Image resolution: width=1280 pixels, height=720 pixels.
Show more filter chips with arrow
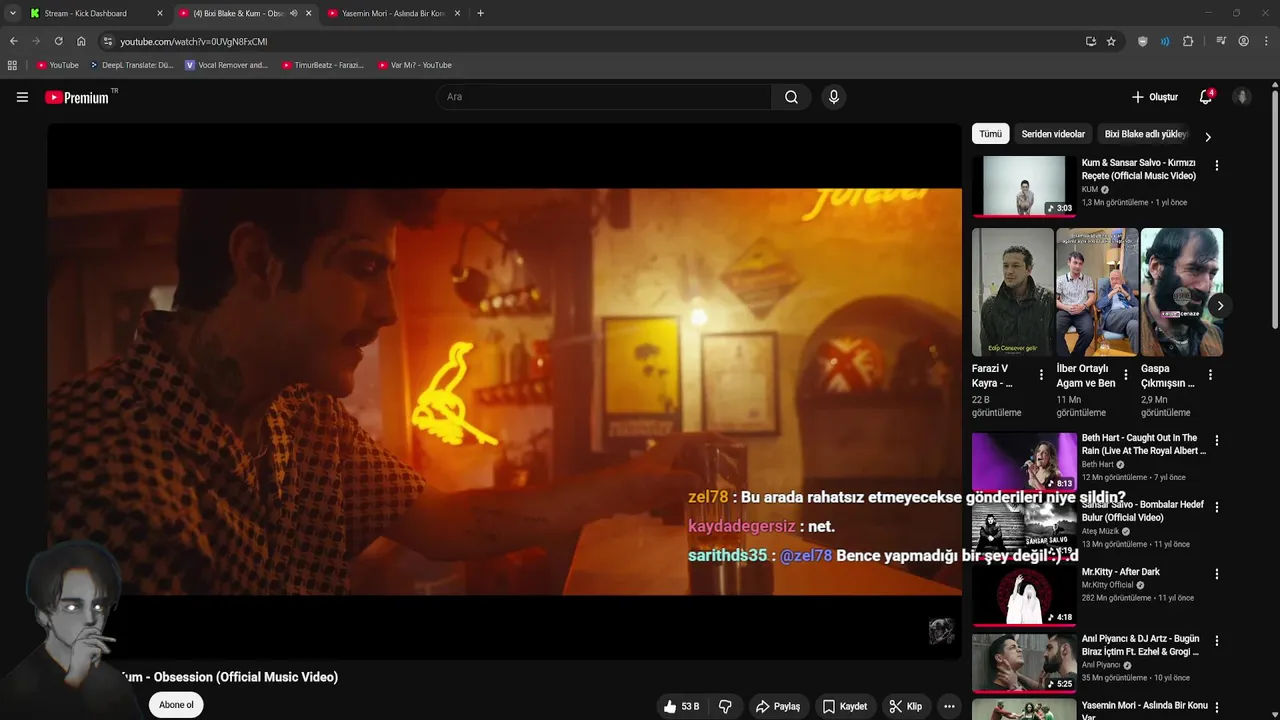(1208, 137)
